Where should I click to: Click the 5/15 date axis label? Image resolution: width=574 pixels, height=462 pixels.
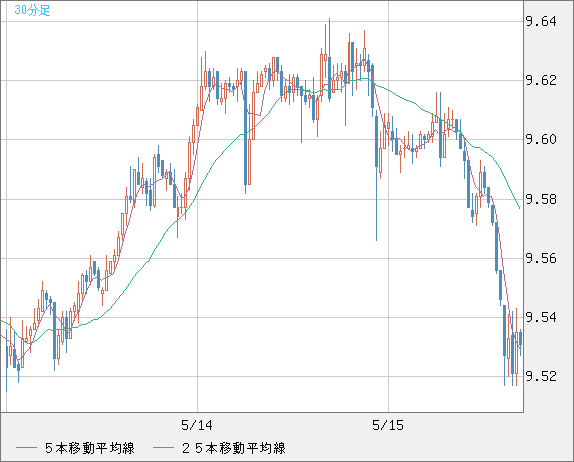click(x=388, y=425)
